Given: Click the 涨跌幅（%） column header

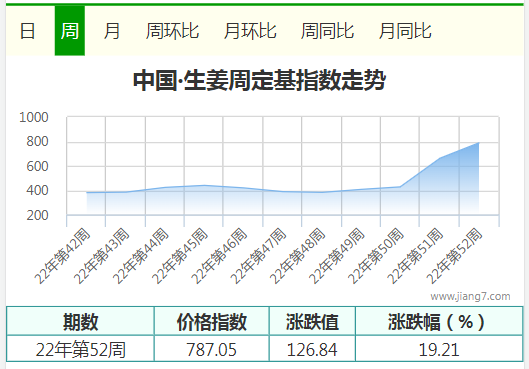Looking at the screenshot, I should 439,321.
